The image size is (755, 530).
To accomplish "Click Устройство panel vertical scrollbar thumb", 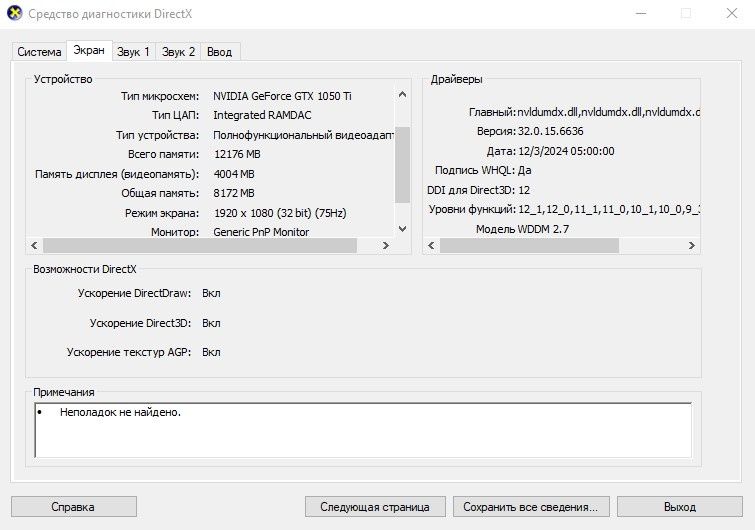I will 403,165.
